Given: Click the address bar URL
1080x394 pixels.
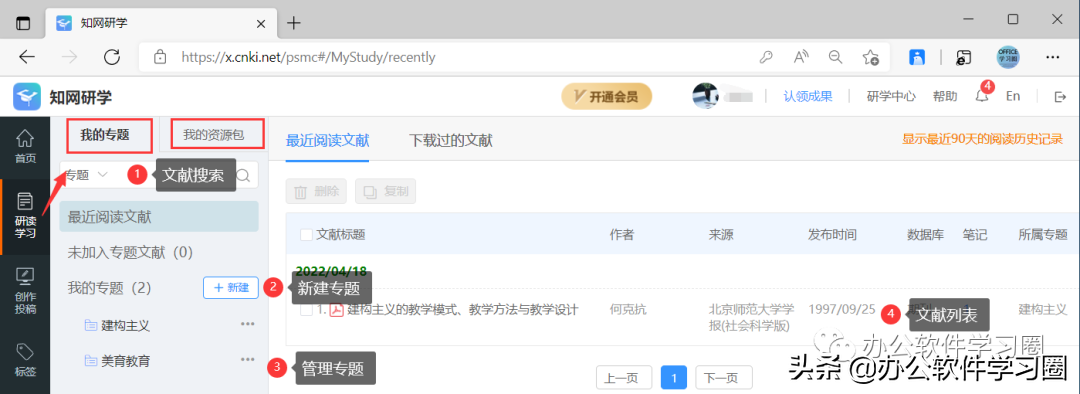Looking at the screenshot, I should point(308,57).
